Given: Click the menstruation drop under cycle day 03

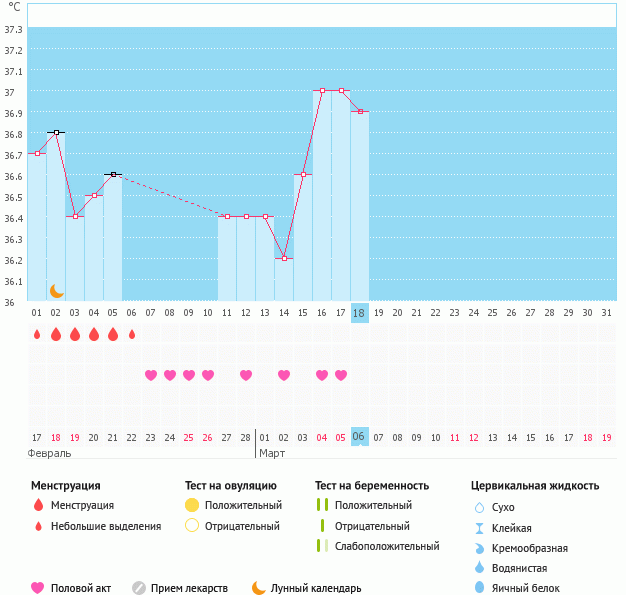Looking at the screenshot, I should click(x=75, y=334).
